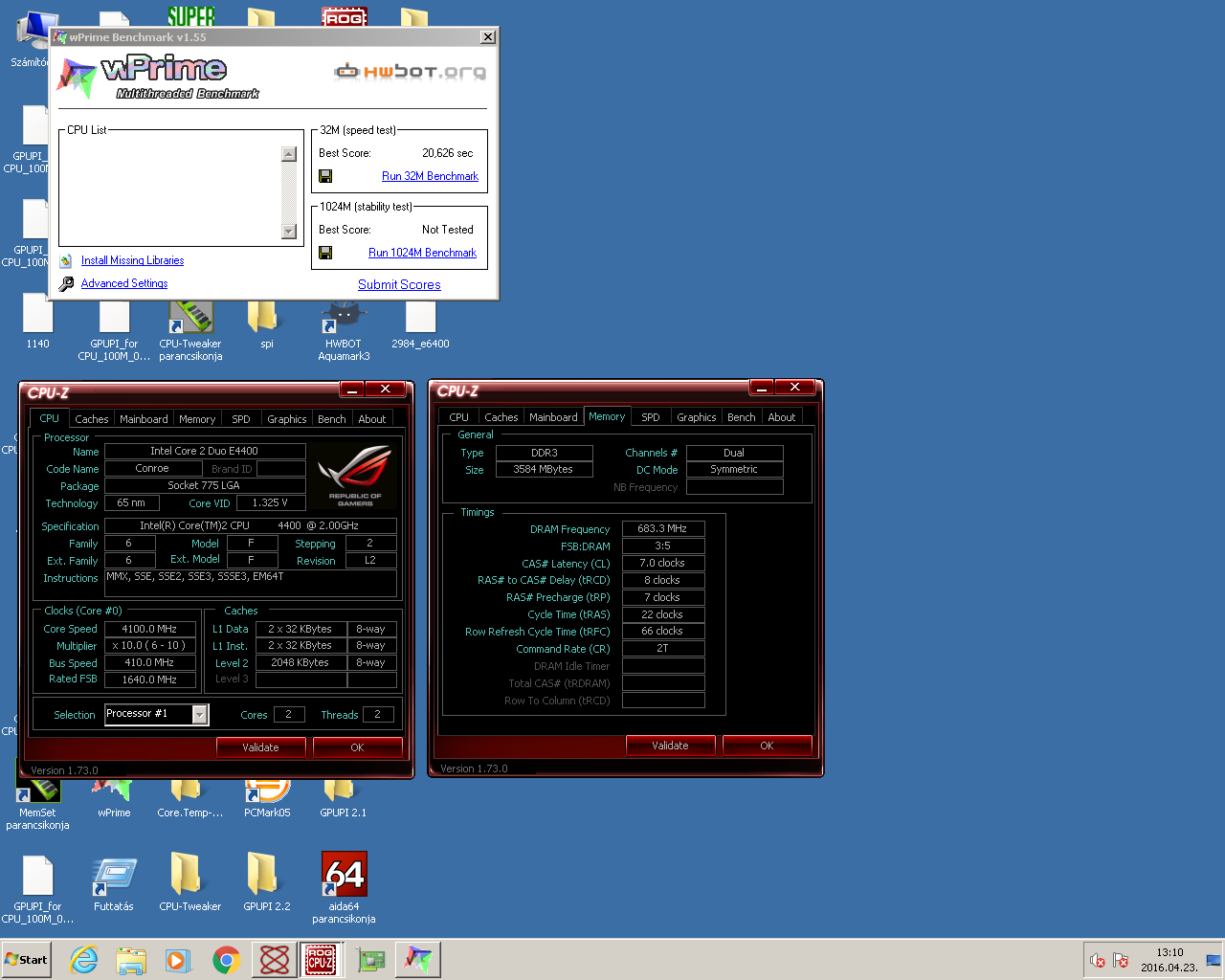Click the Rated FSB value 1640.0 MHz

pos(149,679)
